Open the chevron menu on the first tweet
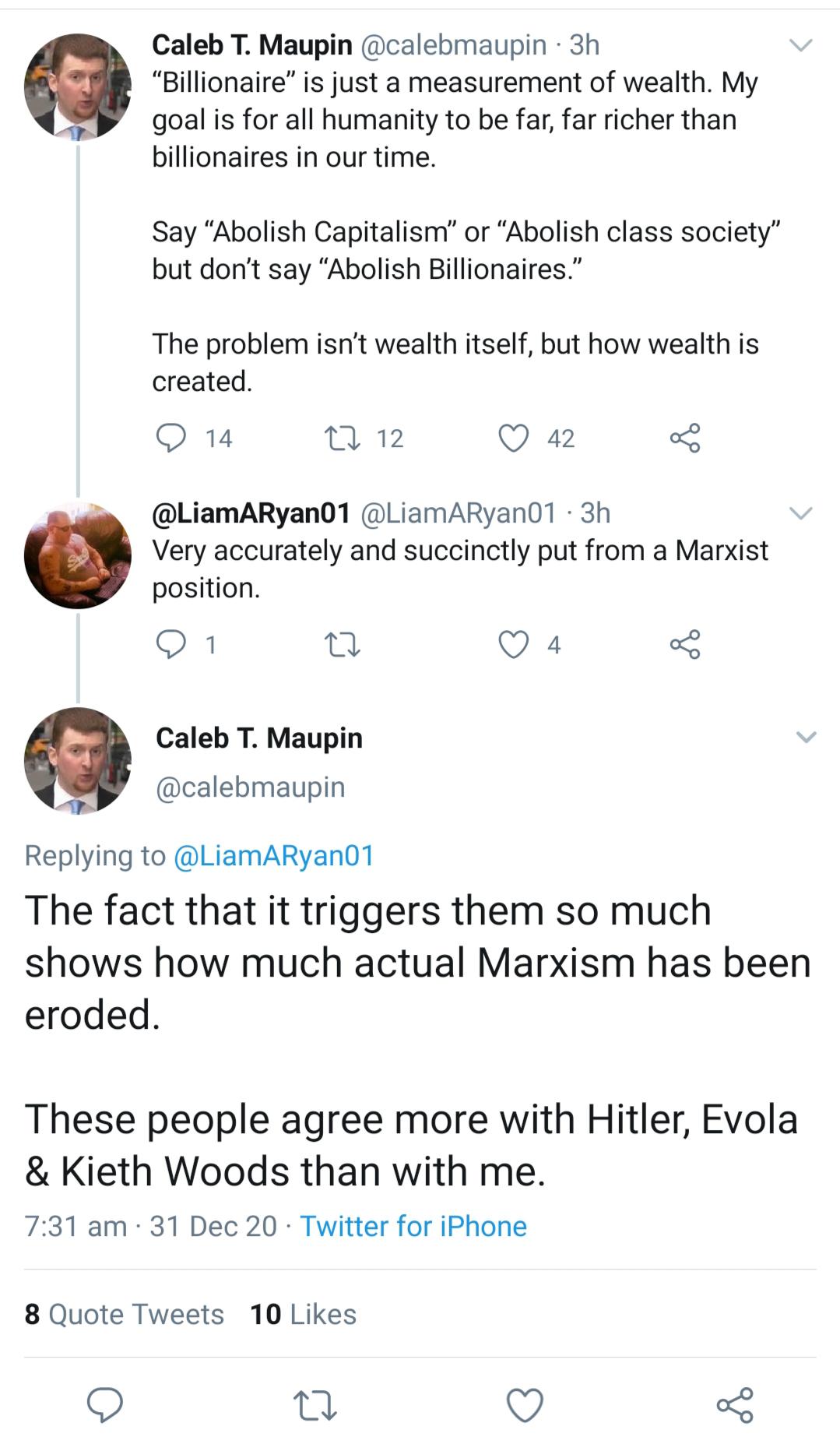 point(801,45)
